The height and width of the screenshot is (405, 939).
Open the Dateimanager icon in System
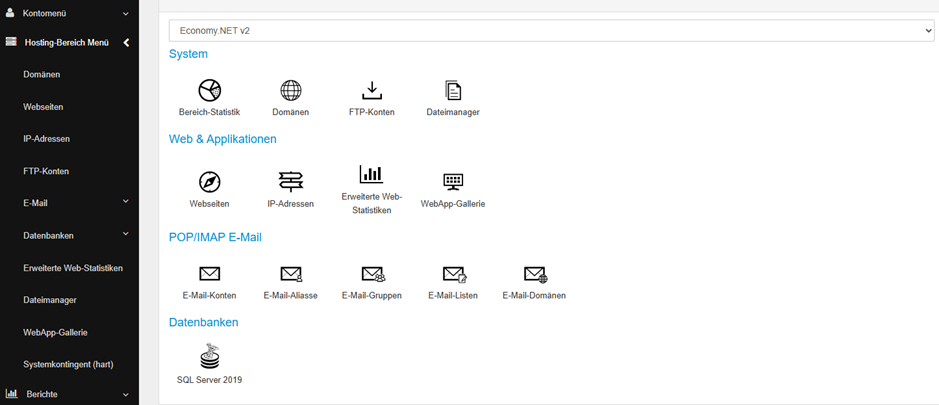(453, 91)
